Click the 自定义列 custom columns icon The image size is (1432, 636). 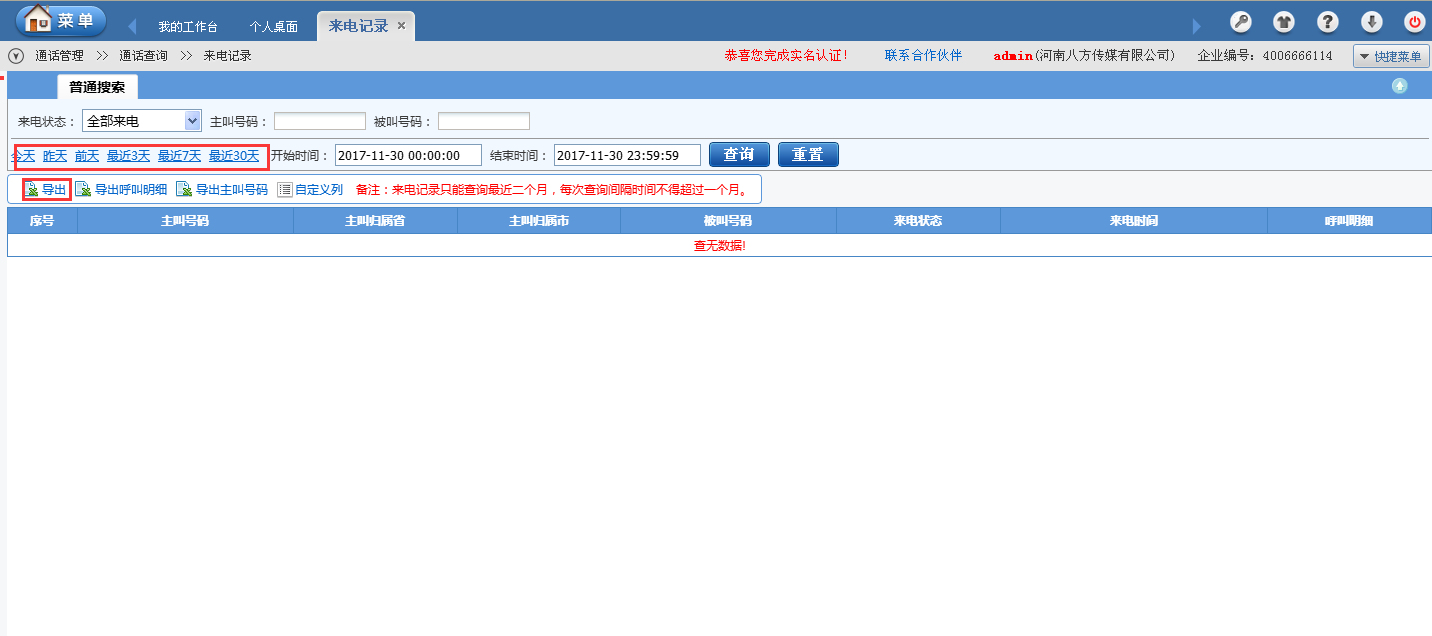(285, 189)
